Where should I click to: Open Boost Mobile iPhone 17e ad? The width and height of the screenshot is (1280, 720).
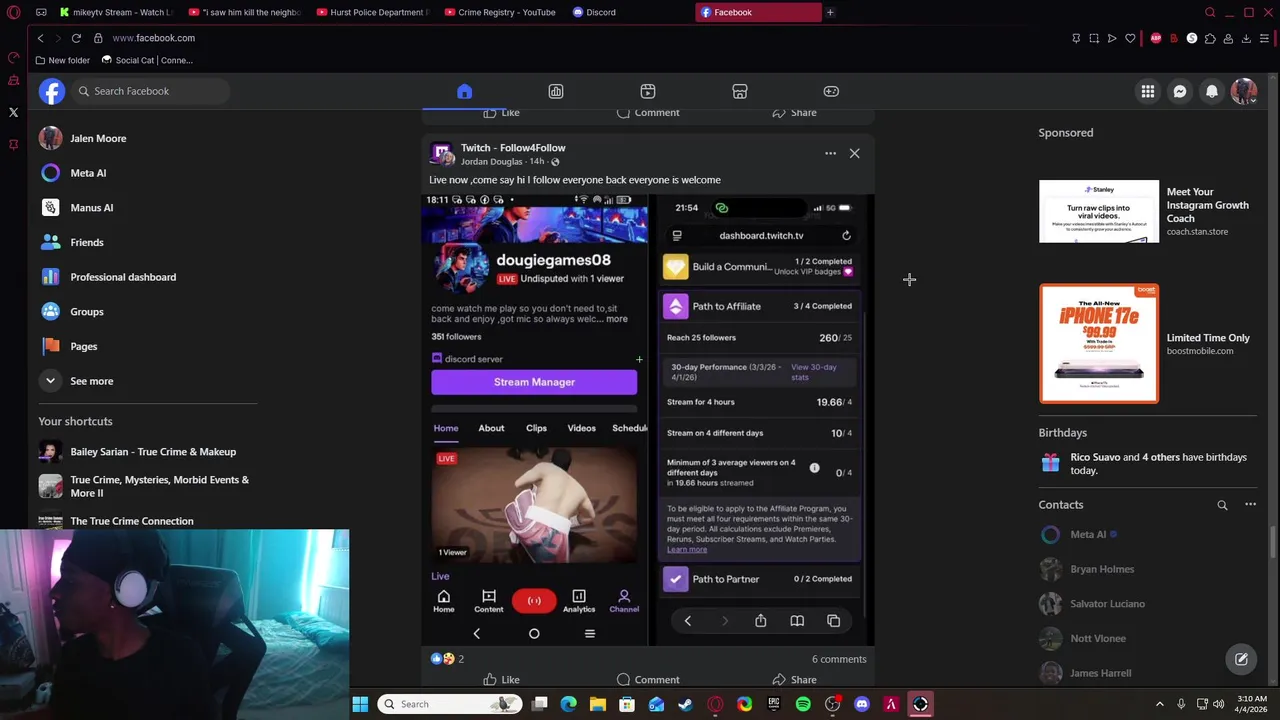[x=1148, y=344]
